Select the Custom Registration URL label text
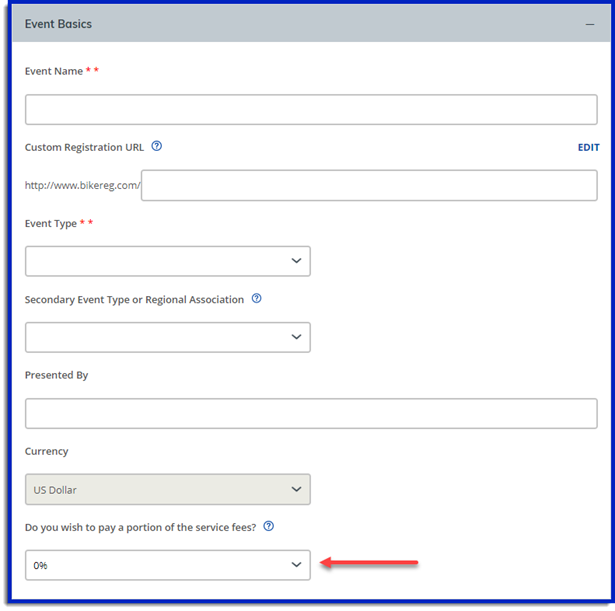Image resolution: width=615 pixels, height=611 pixels. point(84,147)
